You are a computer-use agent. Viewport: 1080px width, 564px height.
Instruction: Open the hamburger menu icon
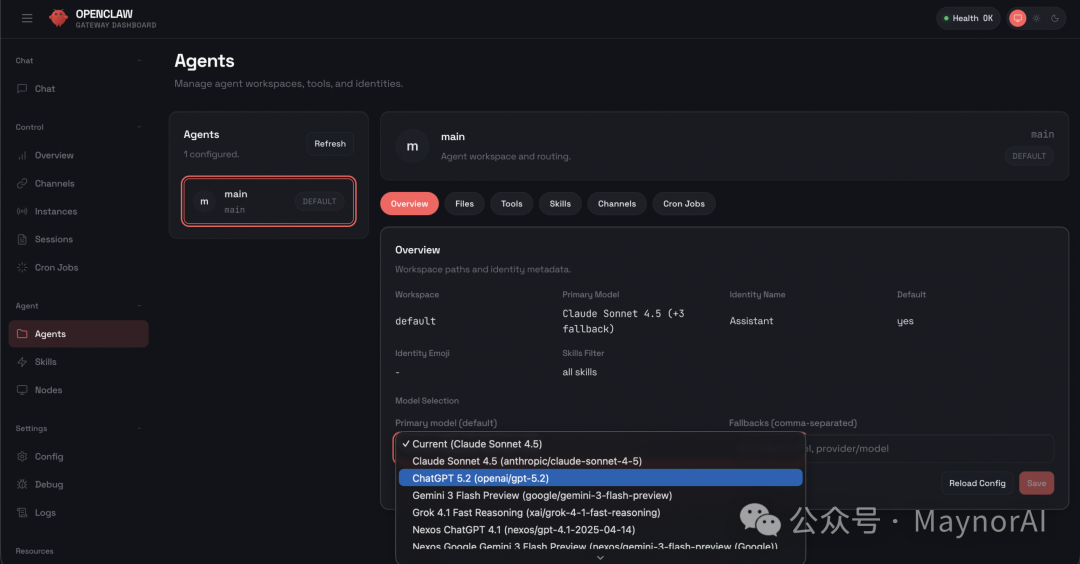click(27, 18)
